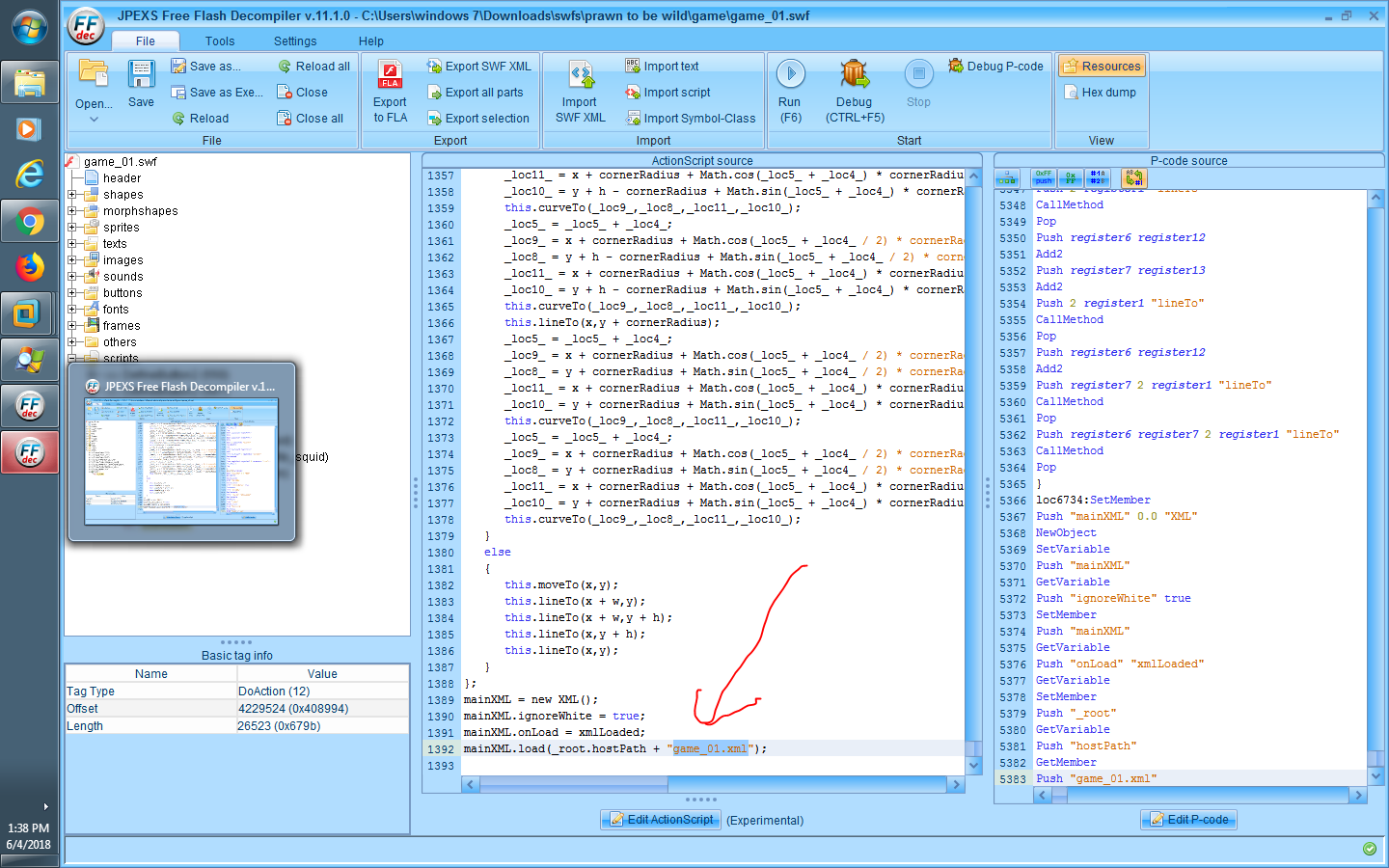Start debugging with the Debug bug icon
Image resolution: width=1389 pixels, height=868 pixels.
[x=854, y=75]
